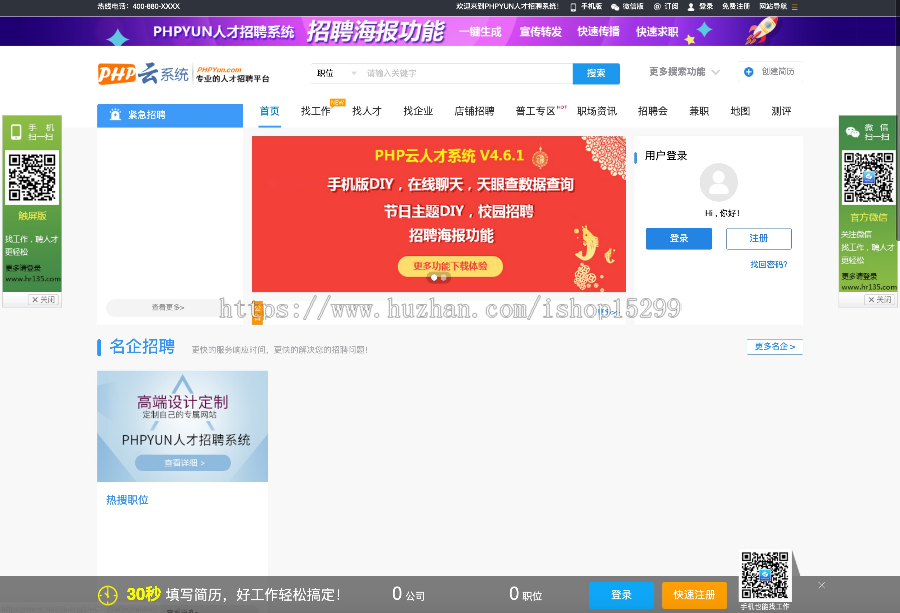Screen dimensions: 900x613
Task: Click 免费注册 free register link
Action: click(x=736, y=6)
